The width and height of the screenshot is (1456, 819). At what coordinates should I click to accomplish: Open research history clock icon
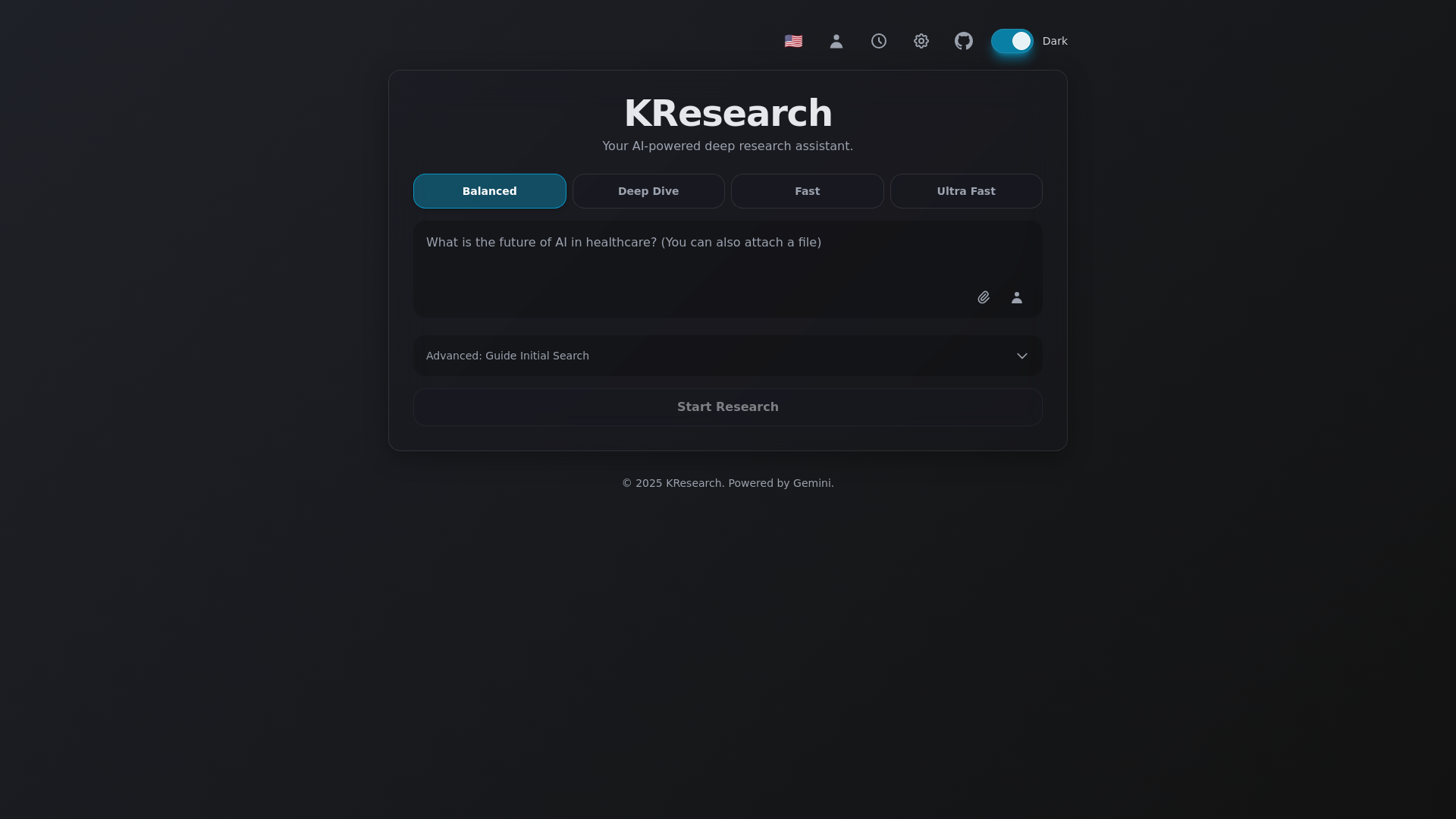(879, 41)
